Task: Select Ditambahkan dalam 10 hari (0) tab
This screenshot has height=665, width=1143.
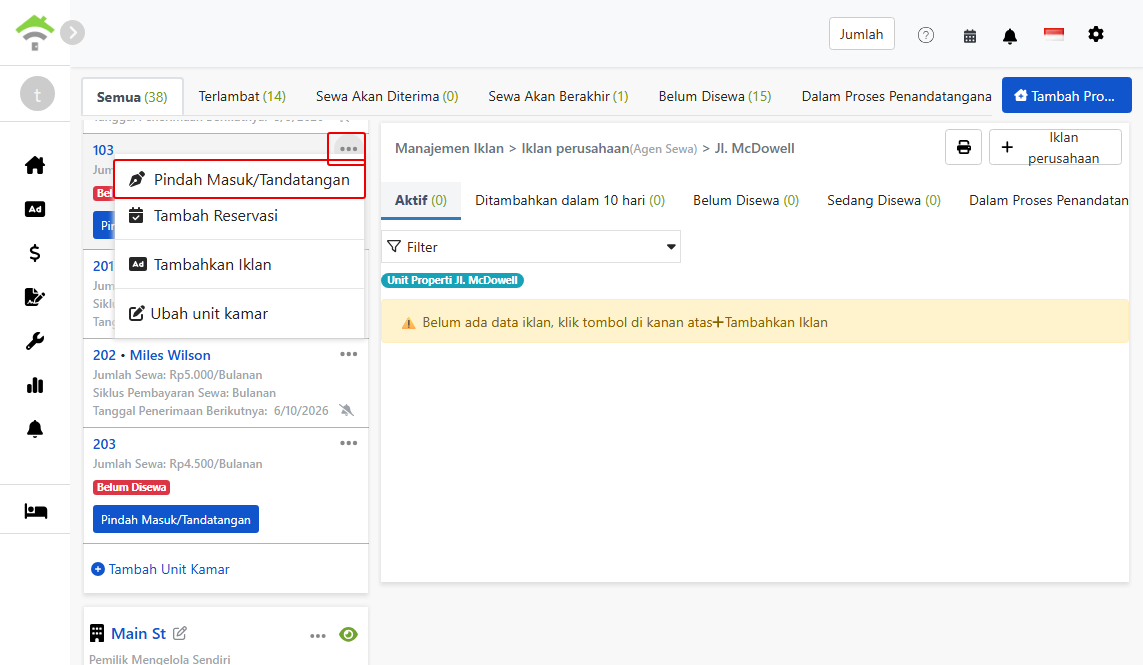Action: click(570, 201)
